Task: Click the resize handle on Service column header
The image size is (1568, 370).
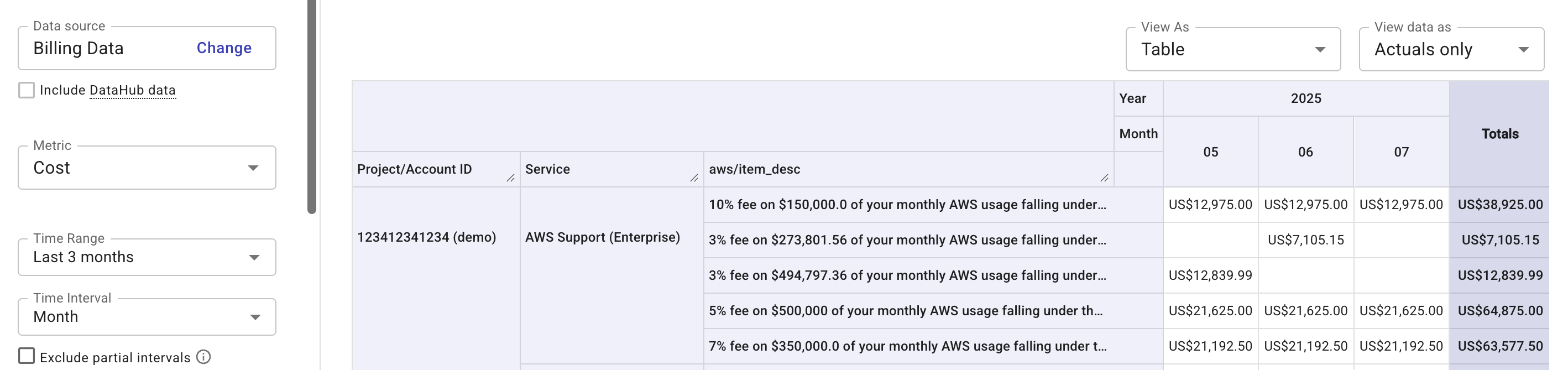Action: 694,178
